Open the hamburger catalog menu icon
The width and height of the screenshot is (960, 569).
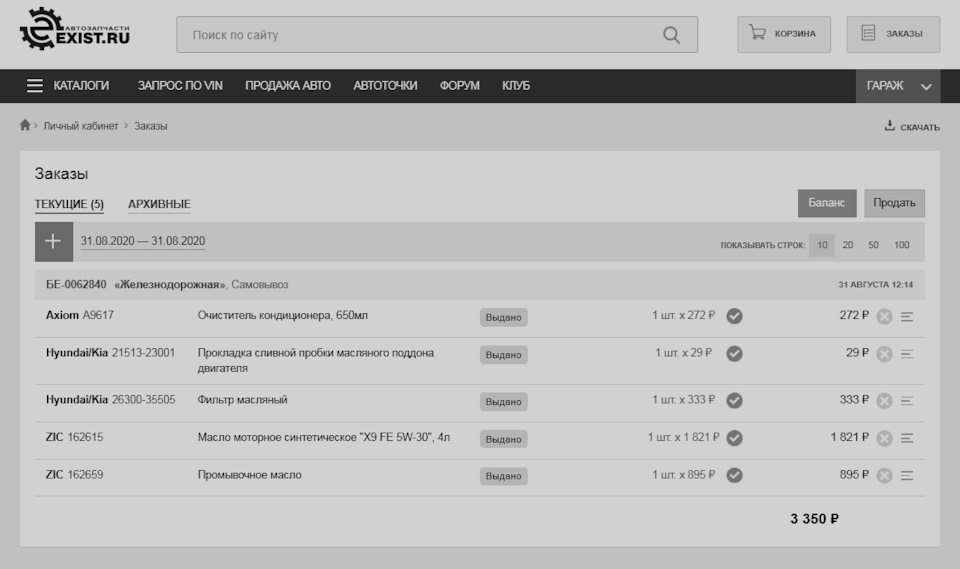(x=35, y=86)
